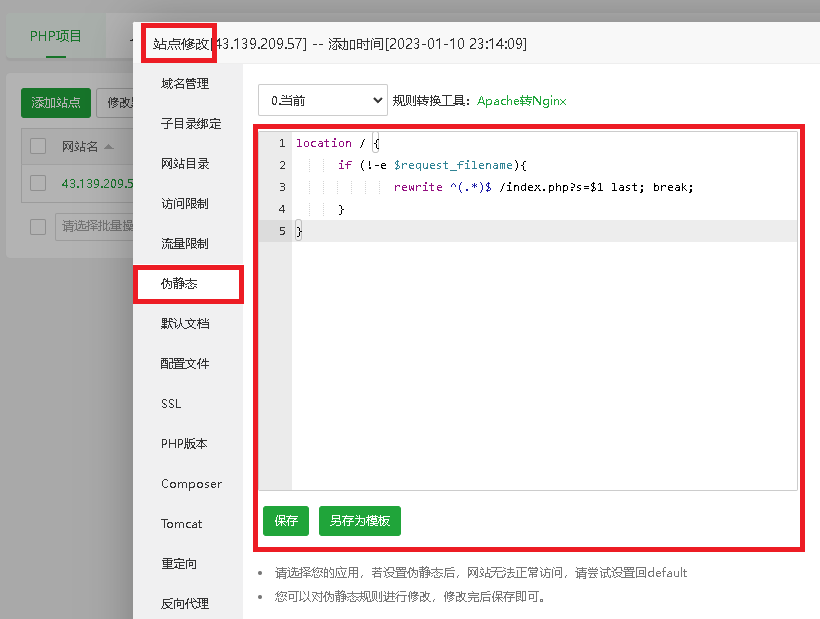Image resolution: width=820 pixels, height=619 pixels.
Task: Switch to the PHP项目 tab
Action: click(x=55, y=36)
